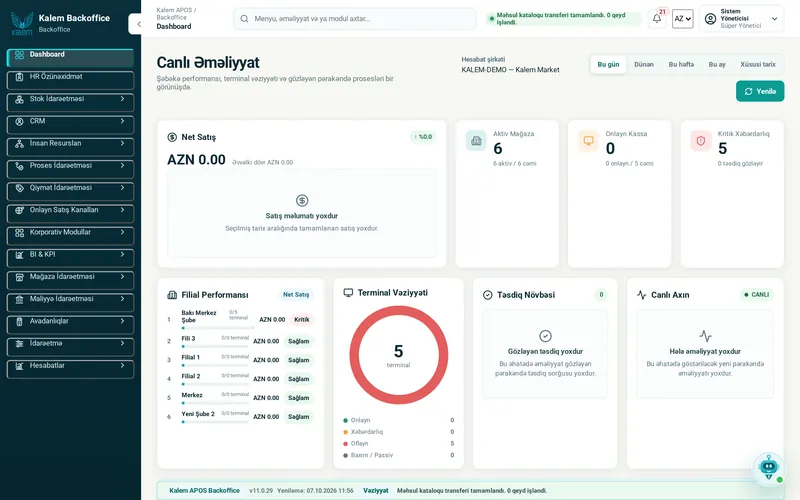800x500 pixels.
Task: Click the Avadanlıqlar device icon
Action: point(19,321)
